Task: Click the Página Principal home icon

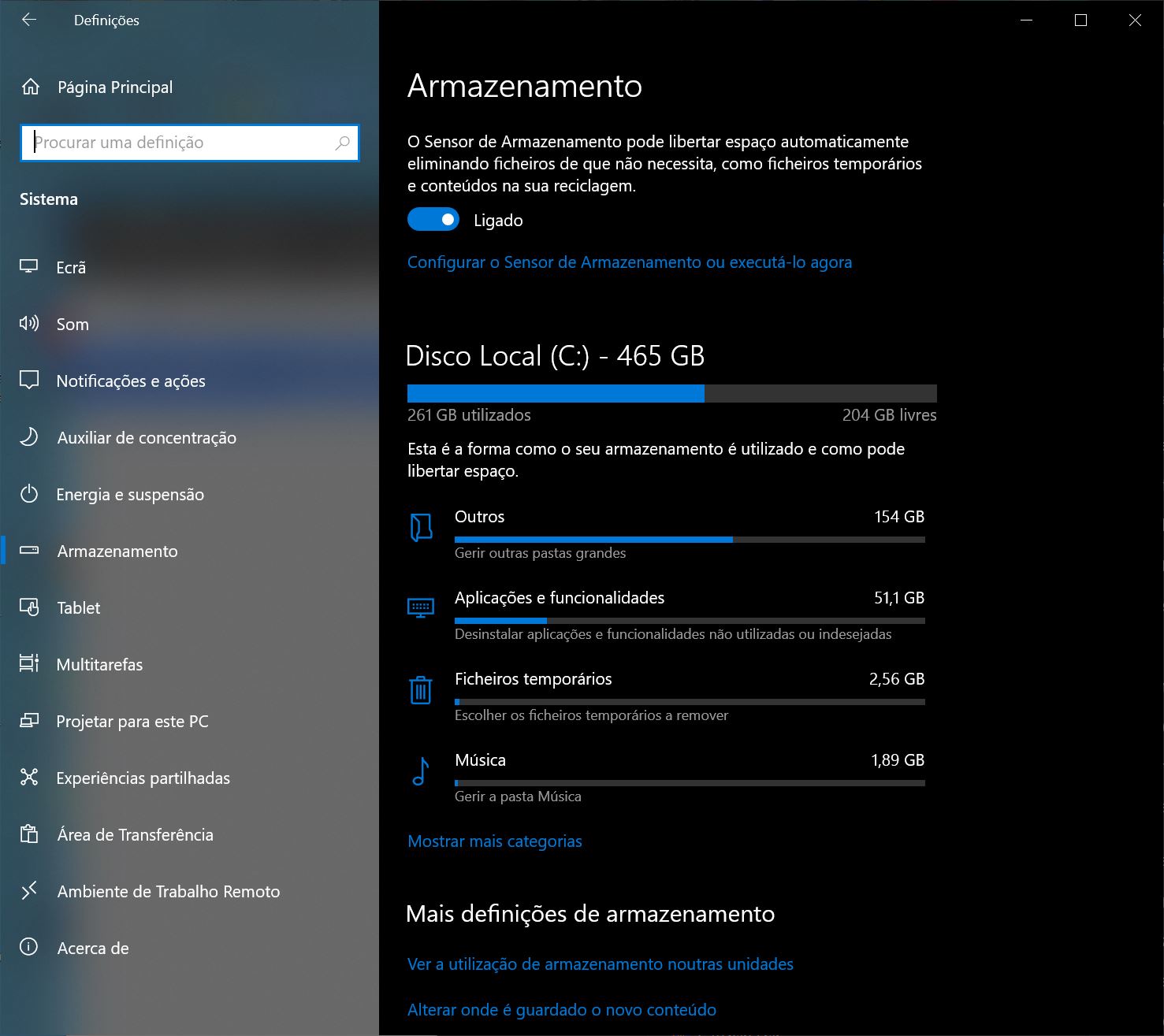Action: point(30,87)
